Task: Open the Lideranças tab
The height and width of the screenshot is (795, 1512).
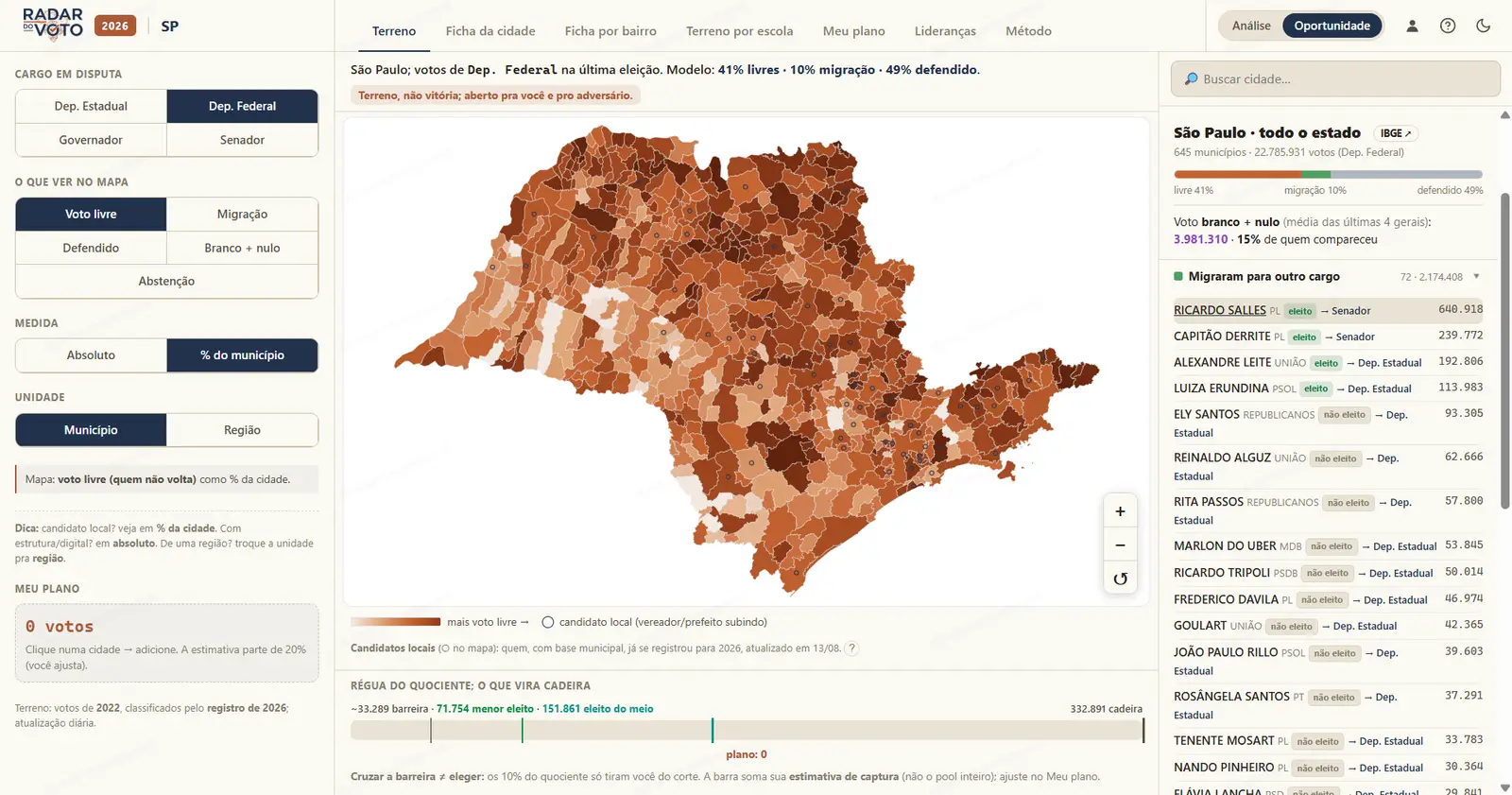Action: 945,31
